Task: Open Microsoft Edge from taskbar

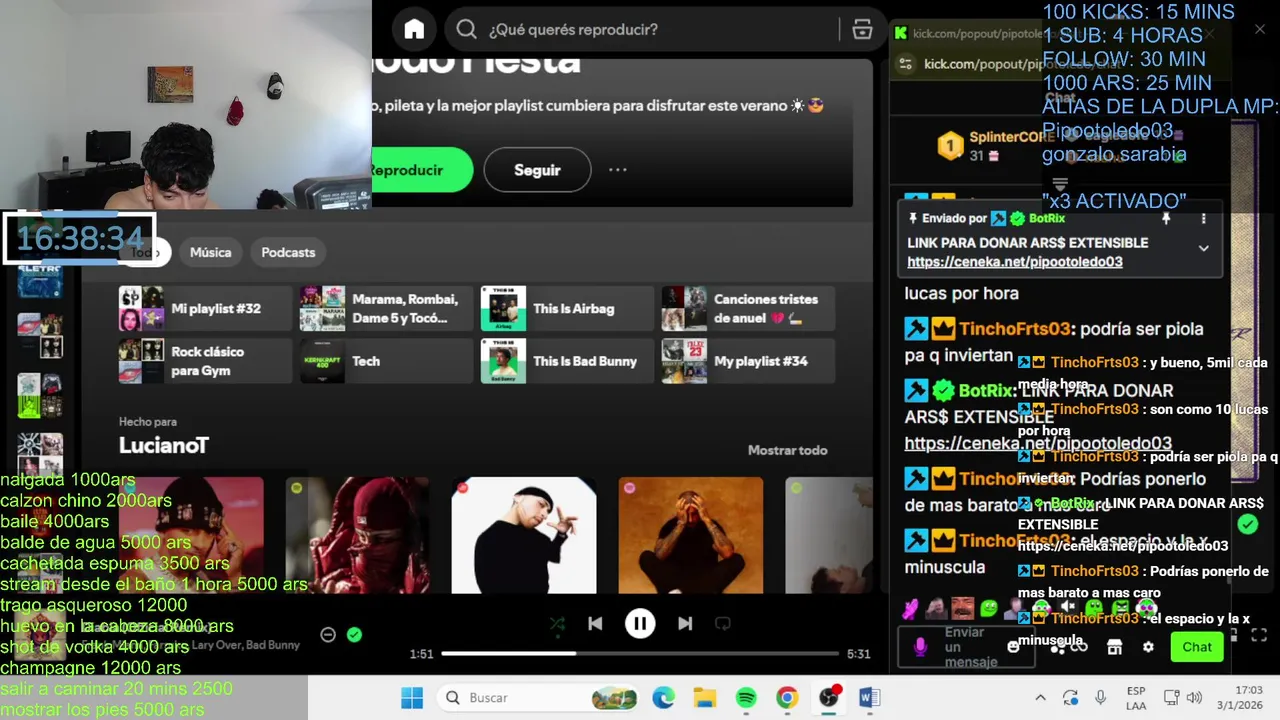Action: [x=664, y=698]
